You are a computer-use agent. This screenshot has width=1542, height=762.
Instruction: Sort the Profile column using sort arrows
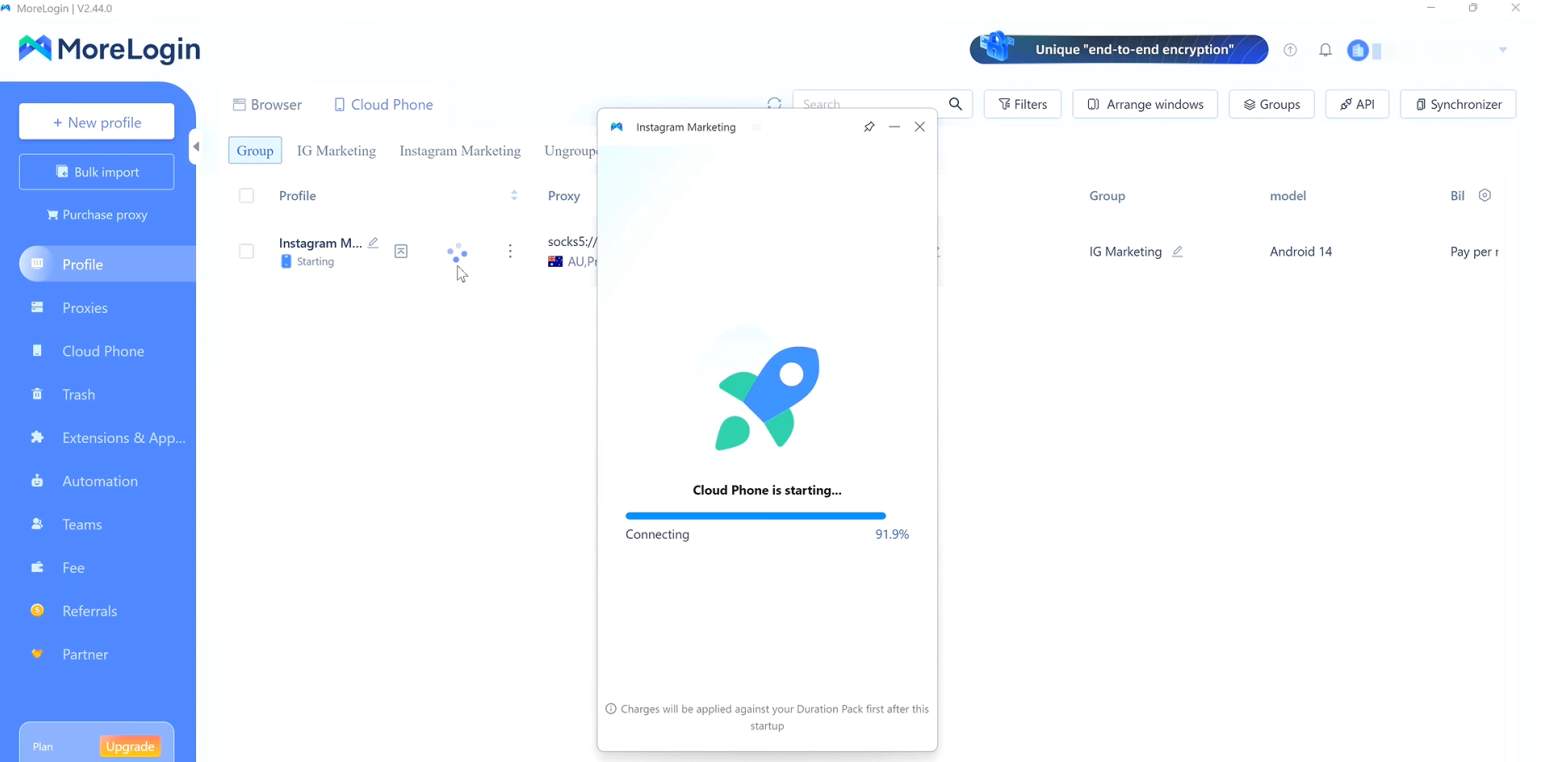[514, 196]
